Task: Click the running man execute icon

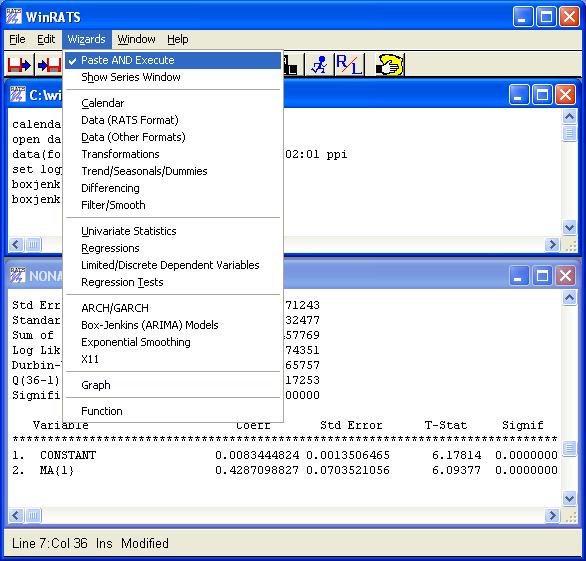Action: pos(319,65)
